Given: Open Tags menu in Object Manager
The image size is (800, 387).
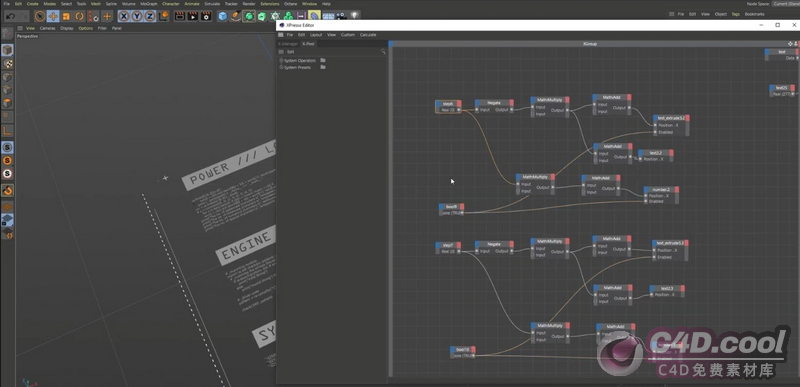Looking at the screenshot, I should click(735, 14).
